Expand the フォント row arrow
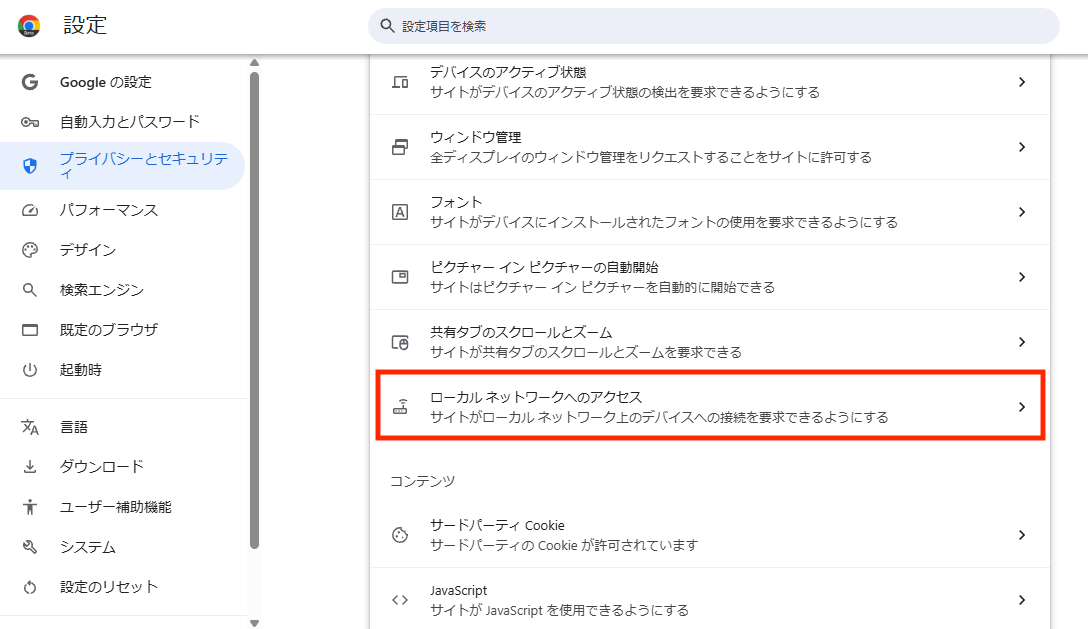Viewport: 1088px width, 629px height. pos(1021,212)
